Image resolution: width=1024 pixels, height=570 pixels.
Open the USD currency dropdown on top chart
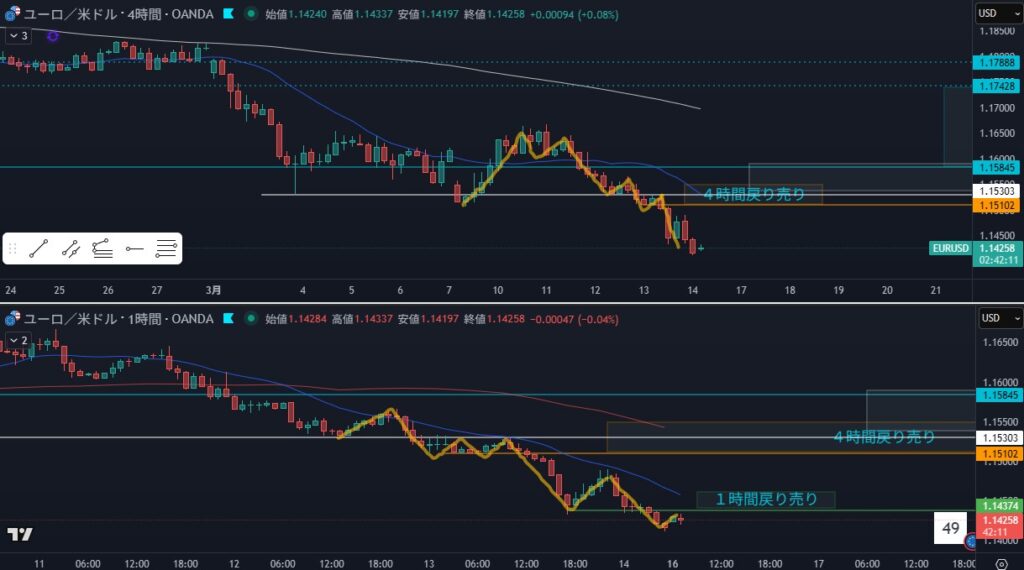coord(991,13)
